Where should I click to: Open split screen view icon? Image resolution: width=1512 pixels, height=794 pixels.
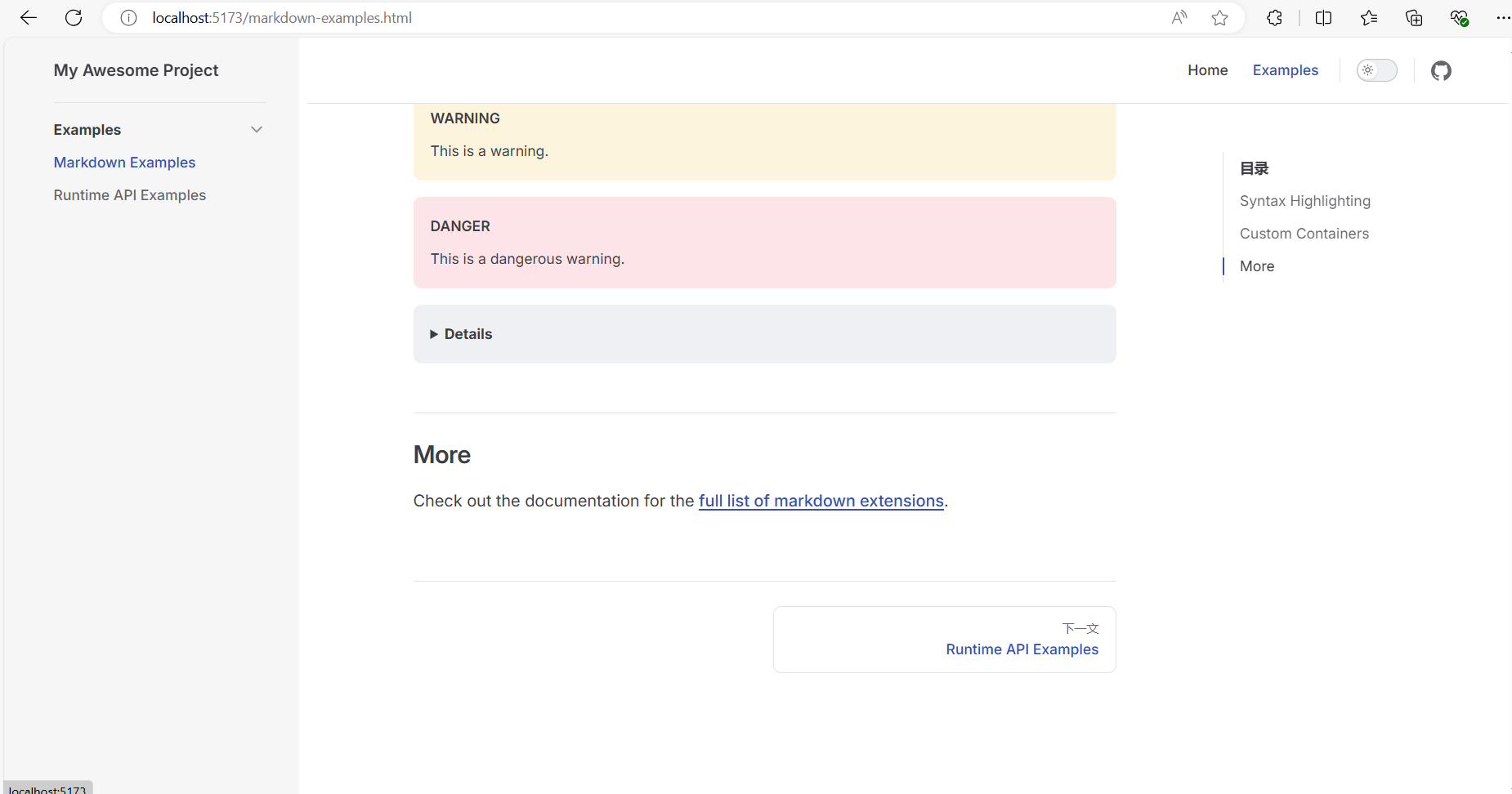click(x=1323, y=18)
